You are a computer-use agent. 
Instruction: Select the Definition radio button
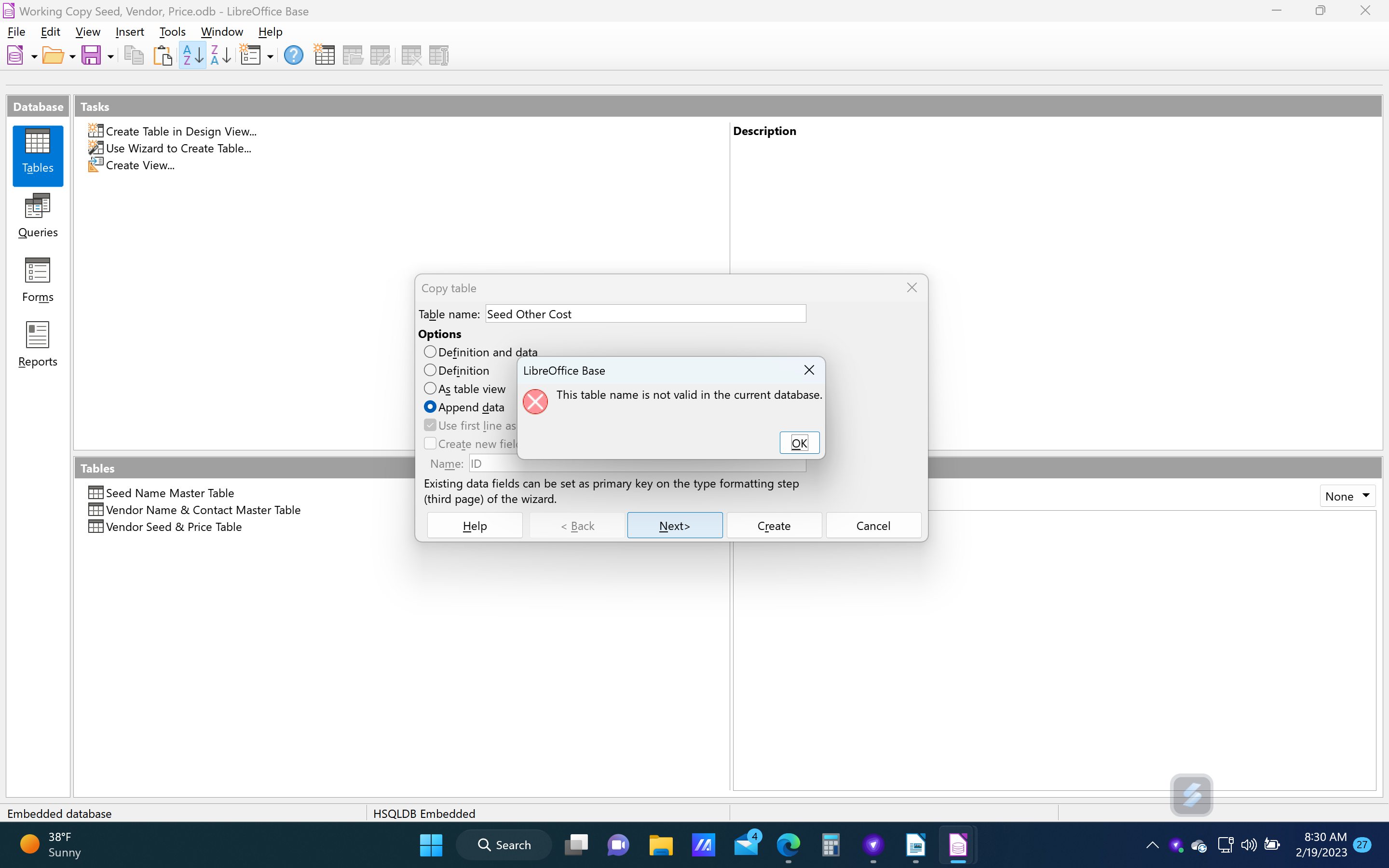[430, 370]
